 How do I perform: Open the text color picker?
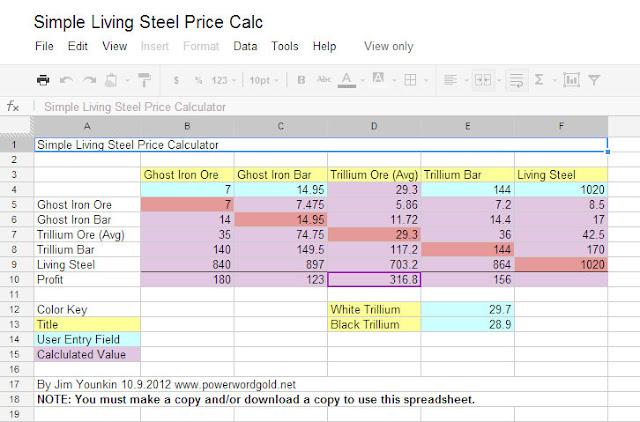coord(349,80)
